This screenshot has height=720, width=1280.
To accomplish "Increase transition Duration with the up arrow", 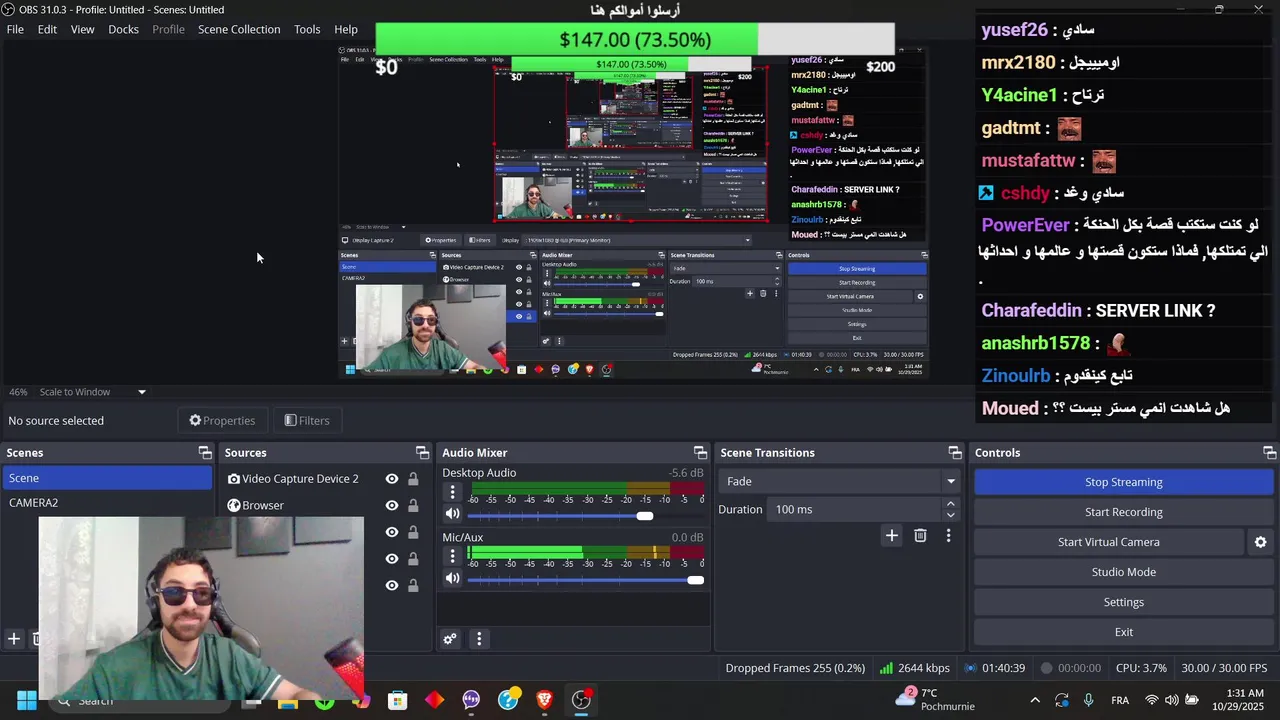I will coord(950,504).
